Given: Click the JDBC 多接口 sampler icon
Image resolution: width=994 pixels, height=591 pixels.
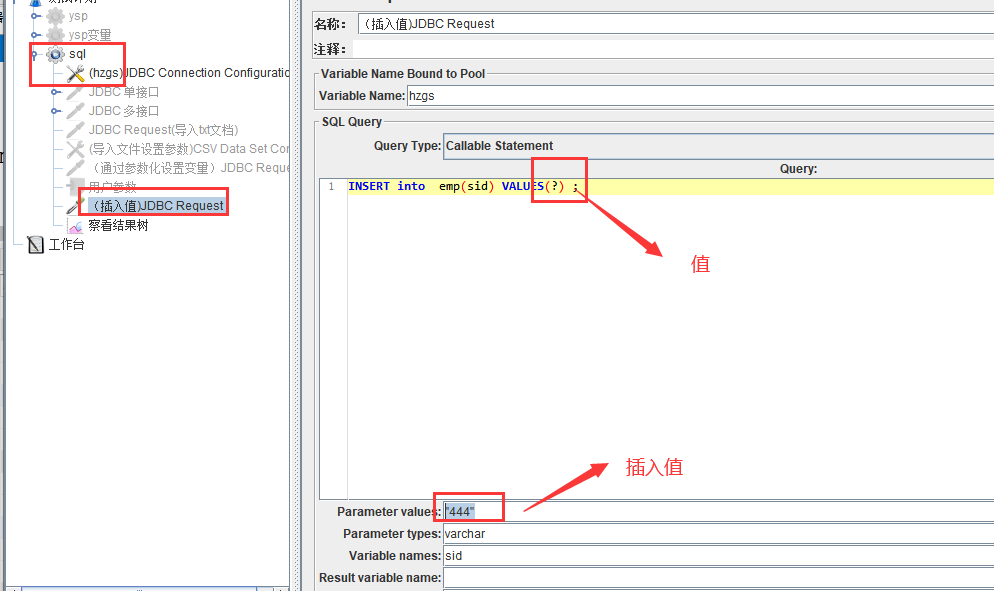Looking at the screenshot, I should point(75,111).
